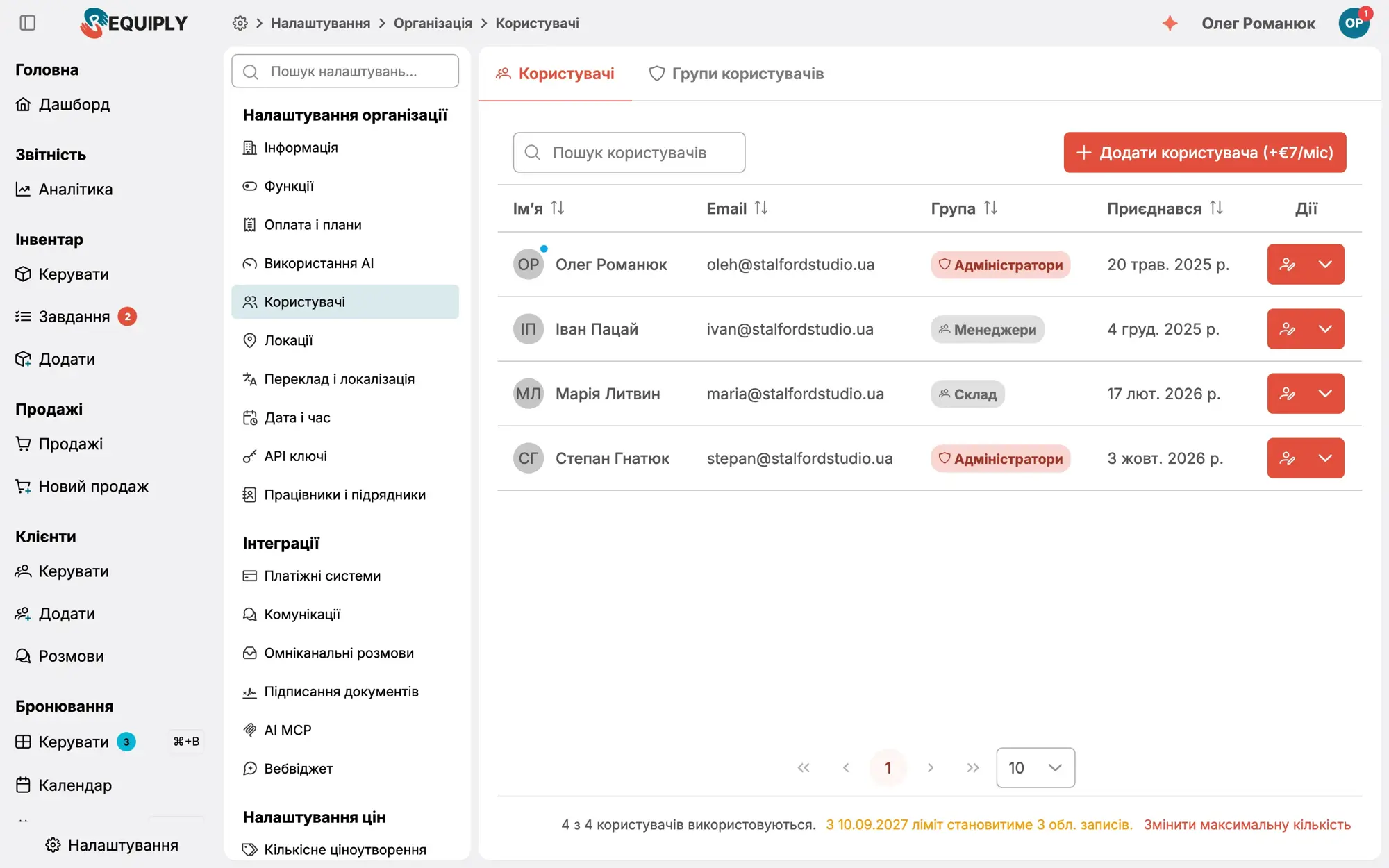Open Календар in the sidebar
Image resolution: width=1389 pixels, height=868 pixels.
64,785
